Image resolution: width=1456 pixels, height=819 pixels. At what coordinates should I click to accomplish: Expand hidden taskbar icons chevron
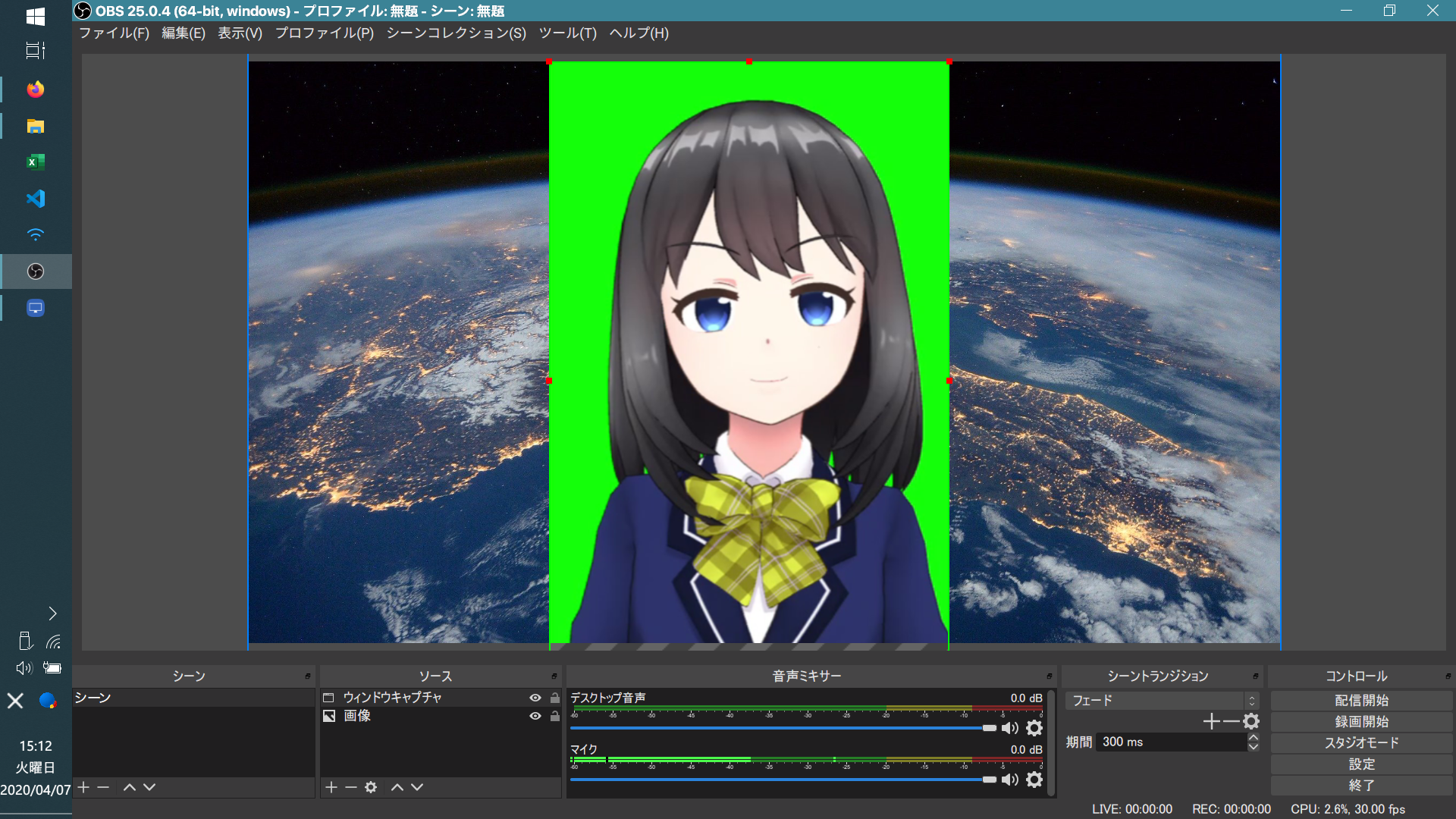[52, 613]
